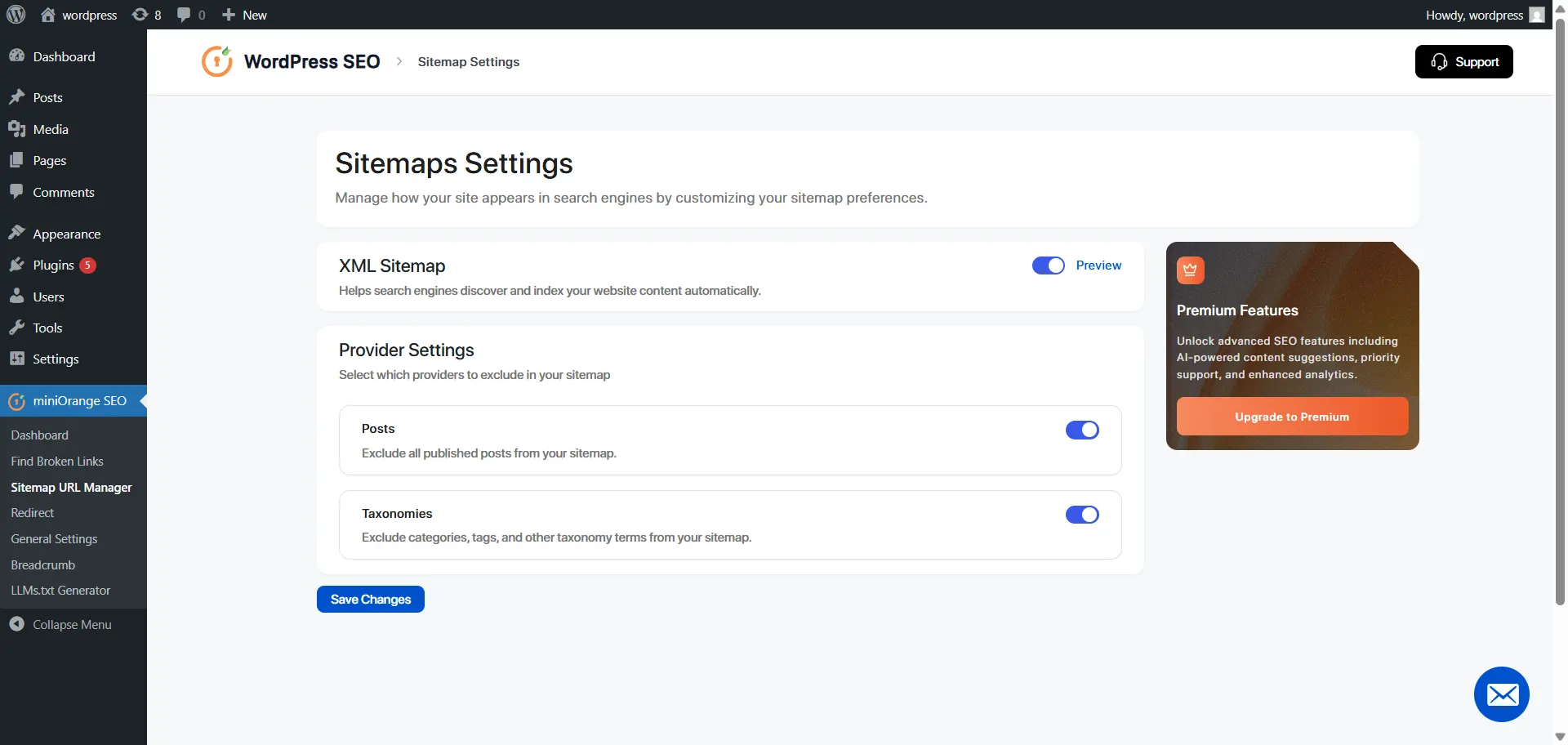Click the Support button
The image size is (1568, 745).
coord(1463,62)
